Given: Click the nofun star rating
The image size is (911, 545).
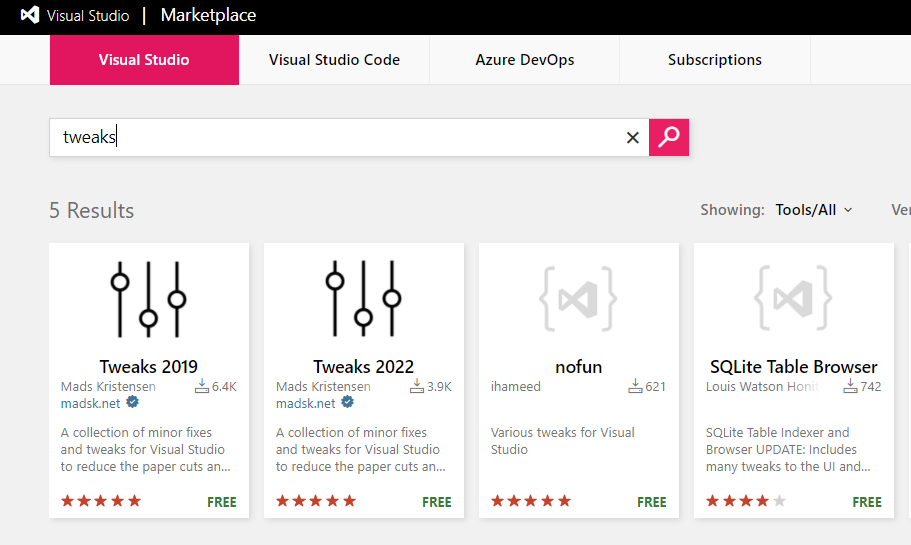Looking at the screenshot, I should pos(531,501).
